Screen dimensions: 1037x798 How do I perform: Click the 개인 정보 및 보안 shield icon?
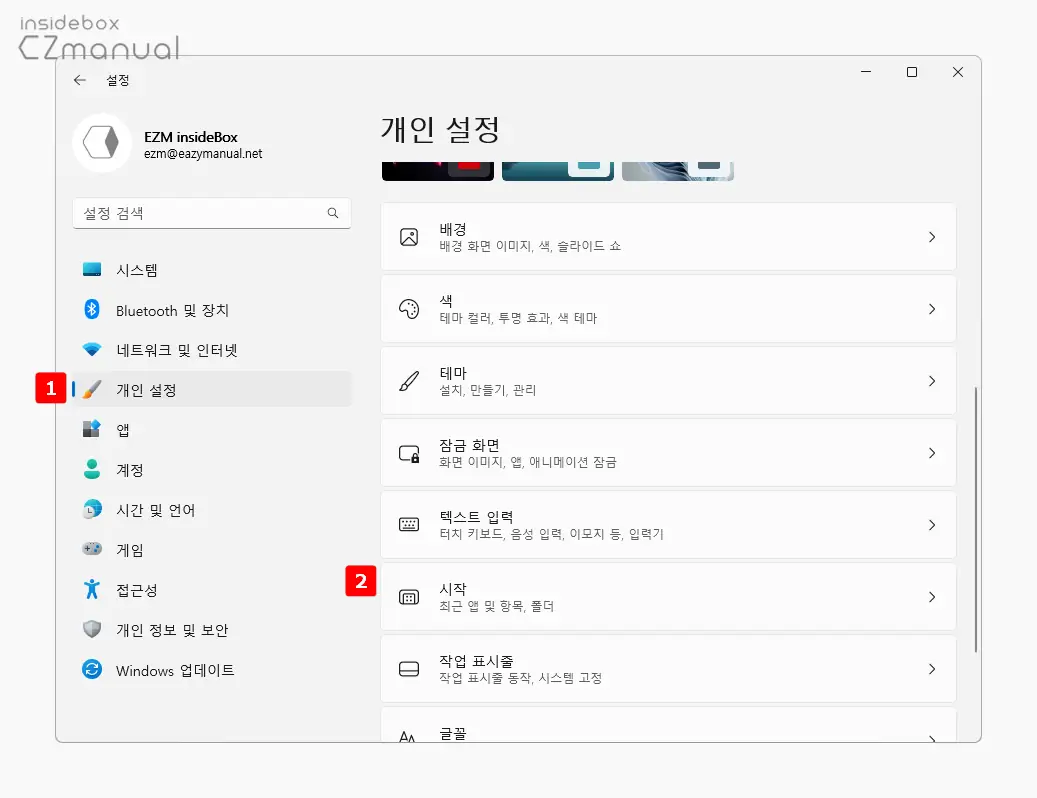point(91,630)
